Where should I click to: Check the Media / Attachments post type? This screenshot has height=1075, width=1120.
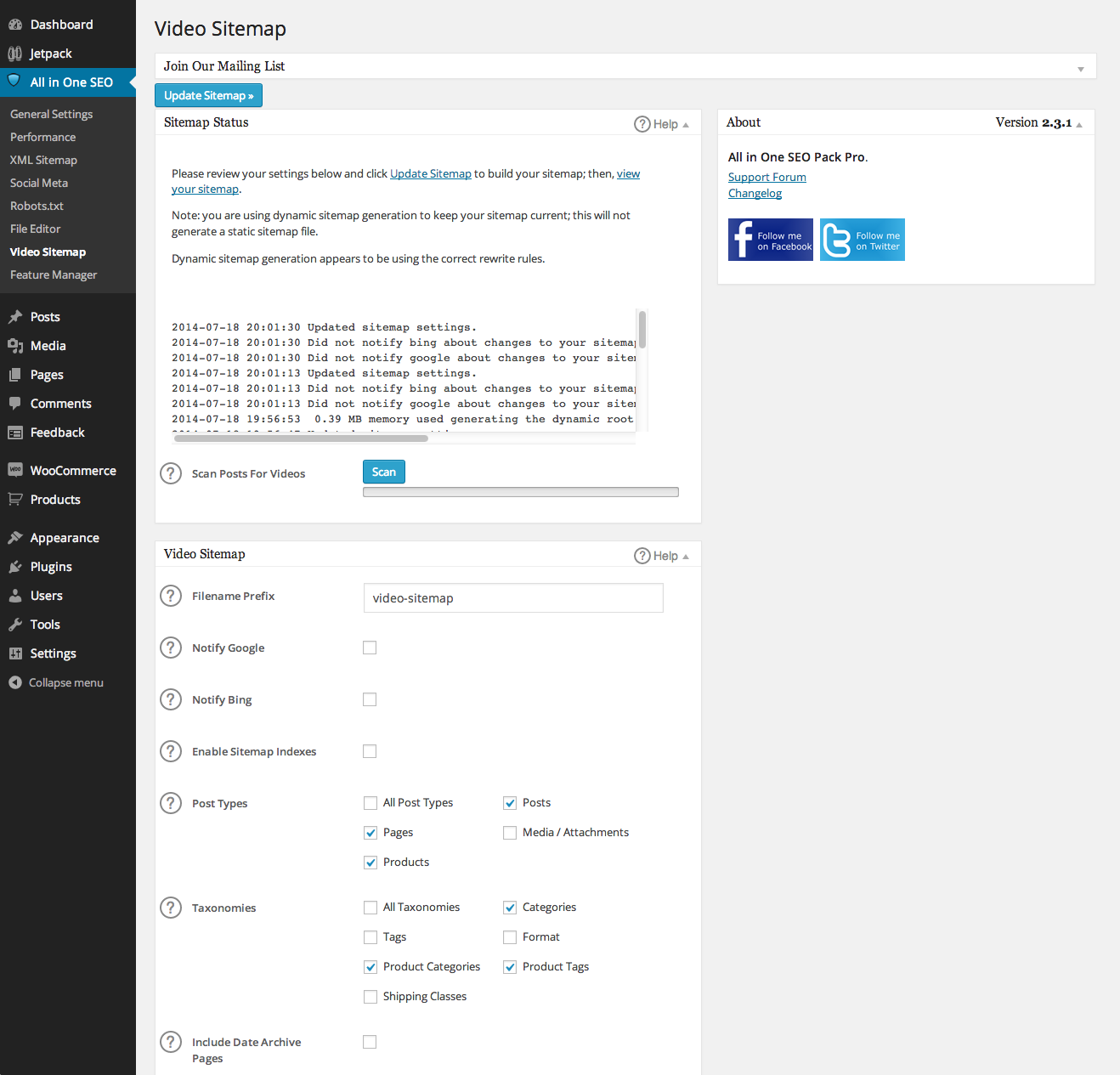tap(510, 833)
